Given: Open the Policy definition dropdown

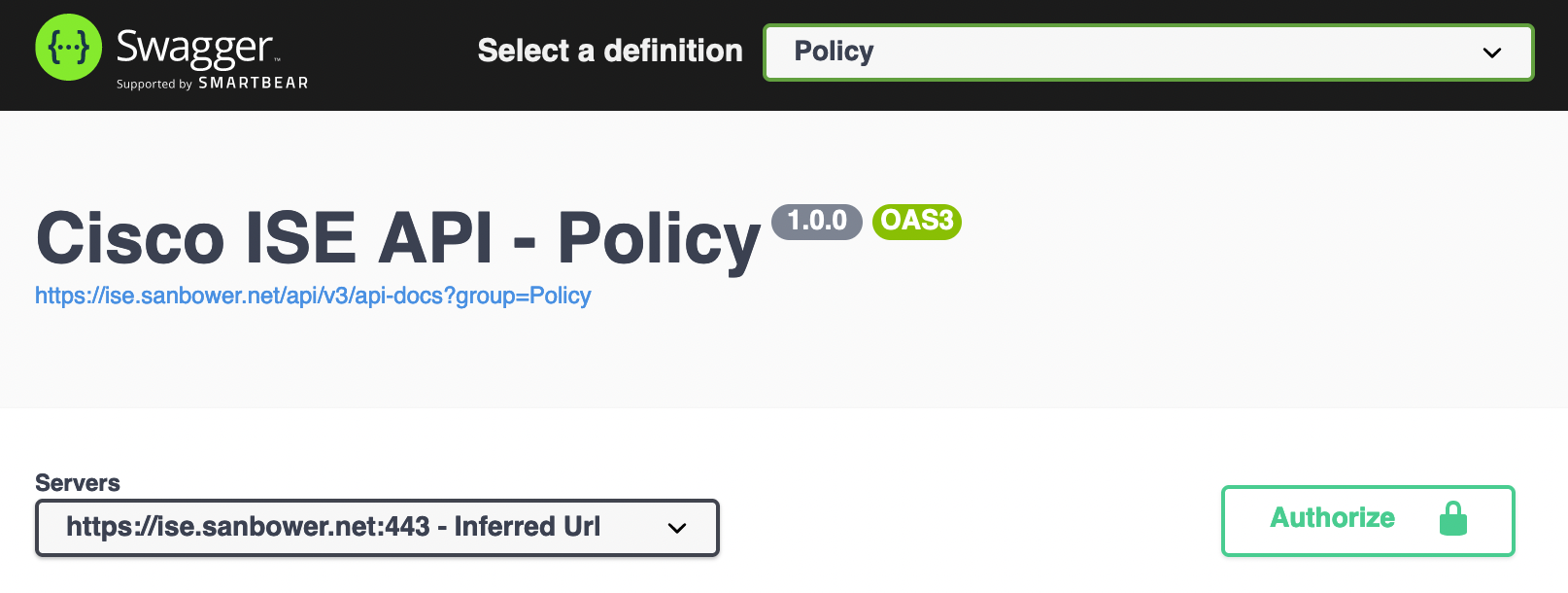Looking at the screenshot, I should coord(1146,52).
